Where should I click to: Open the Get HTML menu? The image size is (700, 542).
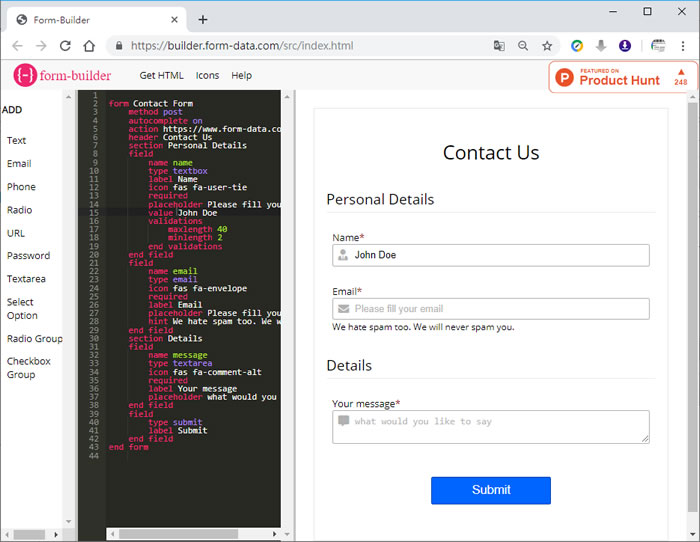tap(161, 76)
